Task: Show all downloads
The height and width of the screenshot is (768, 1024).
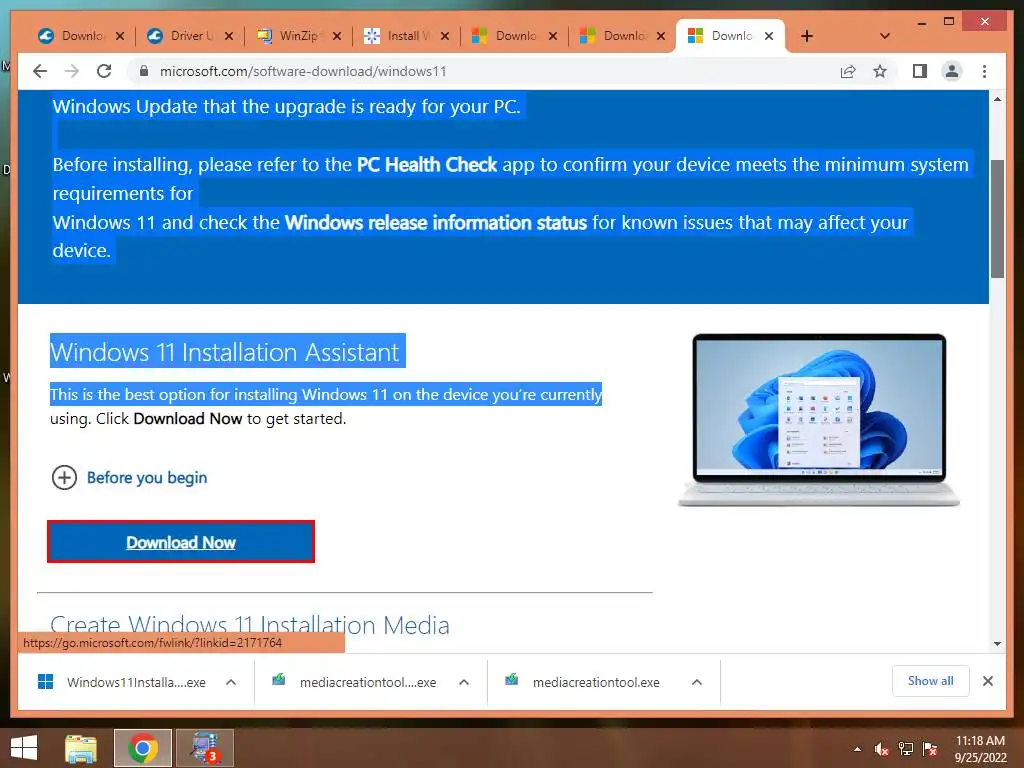Action: [931, 681]
